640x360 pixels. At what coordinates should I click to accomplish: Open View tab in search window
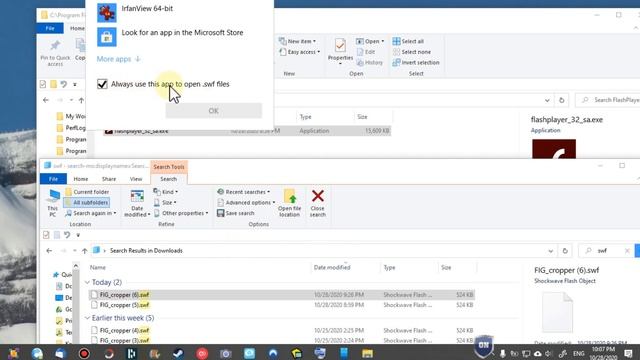(136, 179)
